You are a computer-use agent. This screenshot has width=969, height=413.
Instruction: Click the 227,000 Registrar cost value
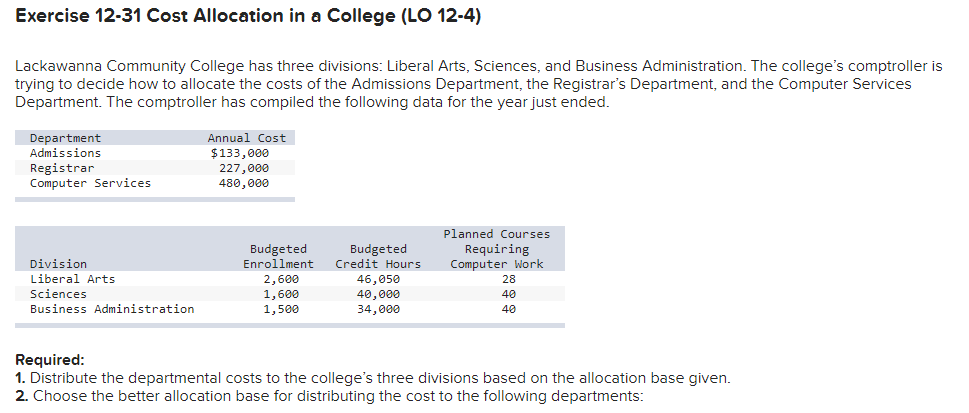point(243,168)
